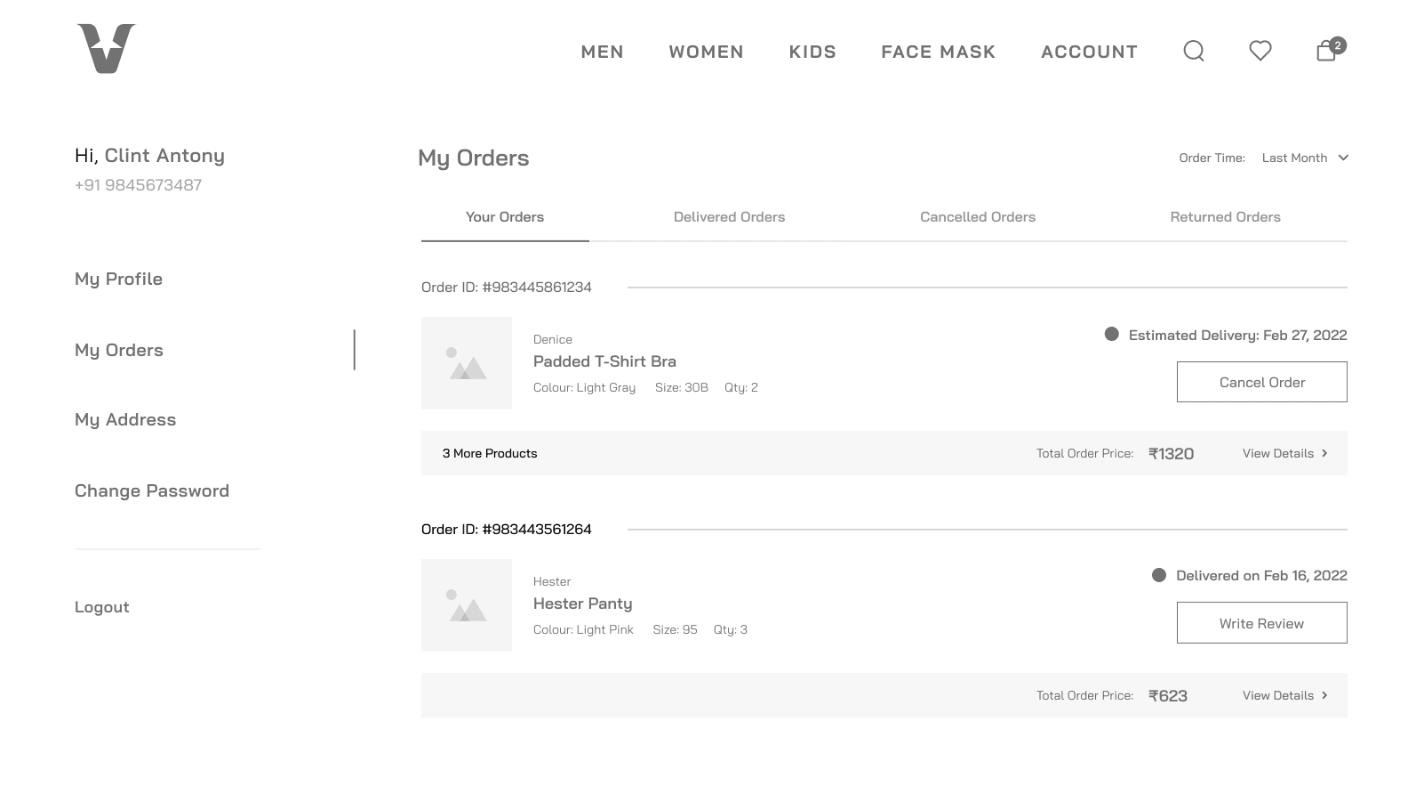The width and height of the screenshot is (1424, 794).
Task: Open the shopping bag cart icon
Action: 1327,51
